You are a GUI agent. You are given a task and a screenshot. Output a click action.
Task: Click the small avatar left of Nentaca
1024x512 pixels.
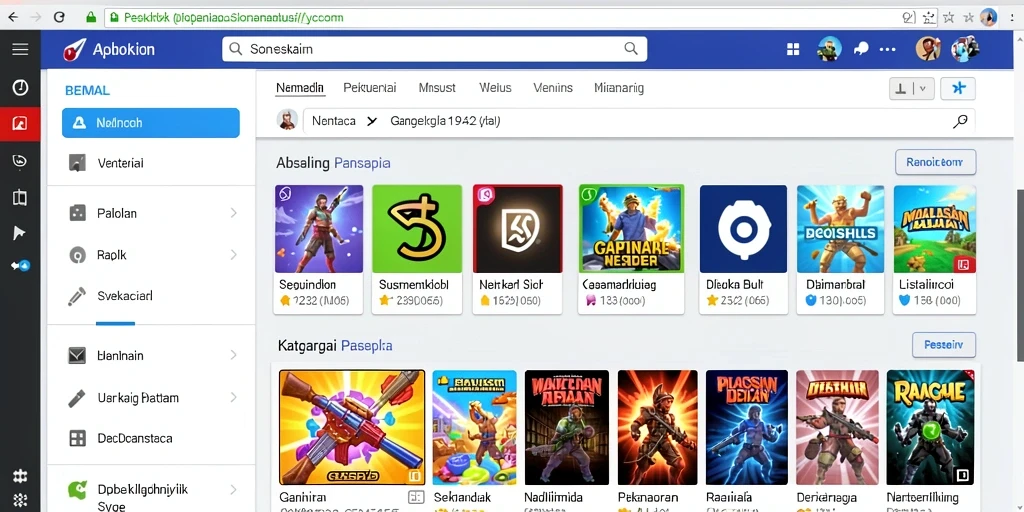click(x=287, y=120)
